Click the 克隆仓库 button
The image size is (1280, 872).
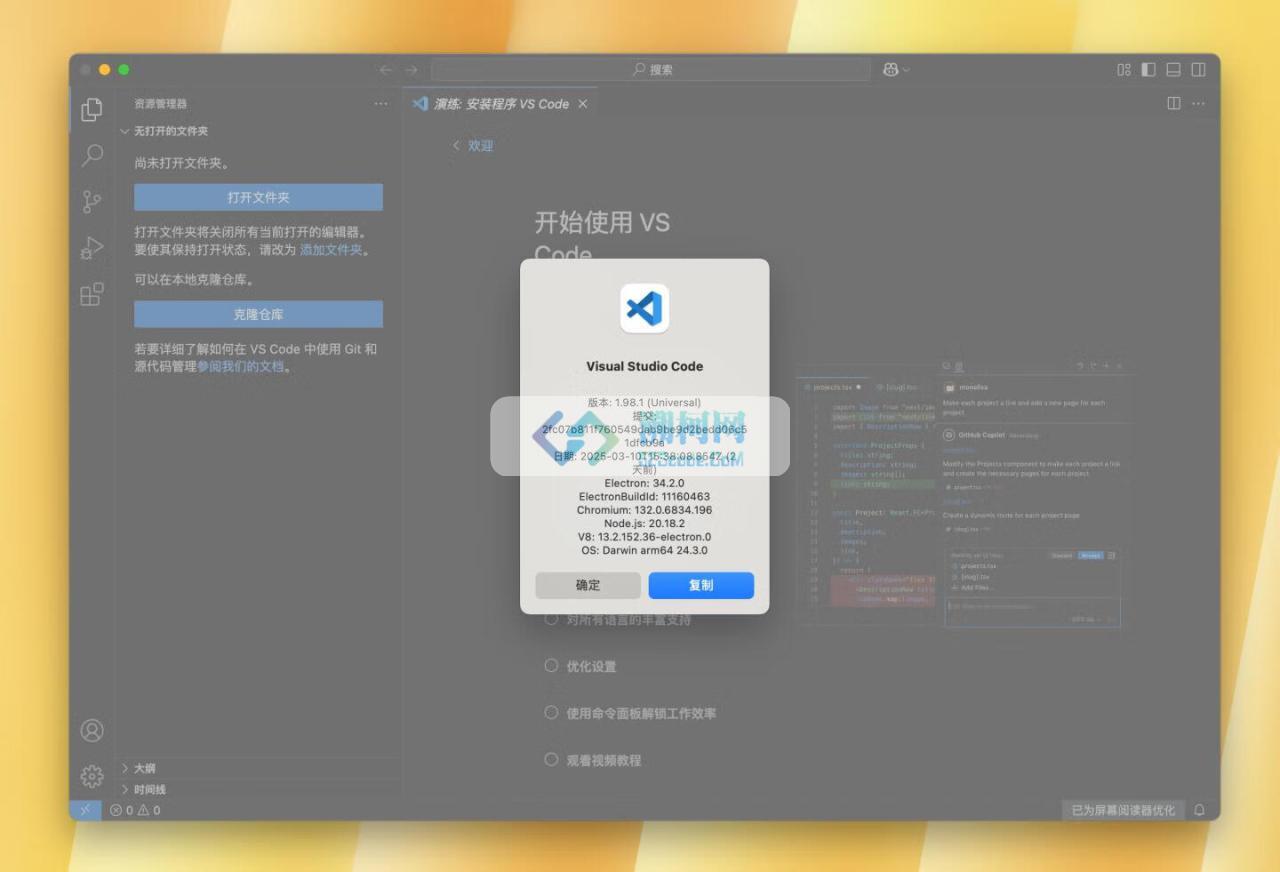tap(258, 314)
